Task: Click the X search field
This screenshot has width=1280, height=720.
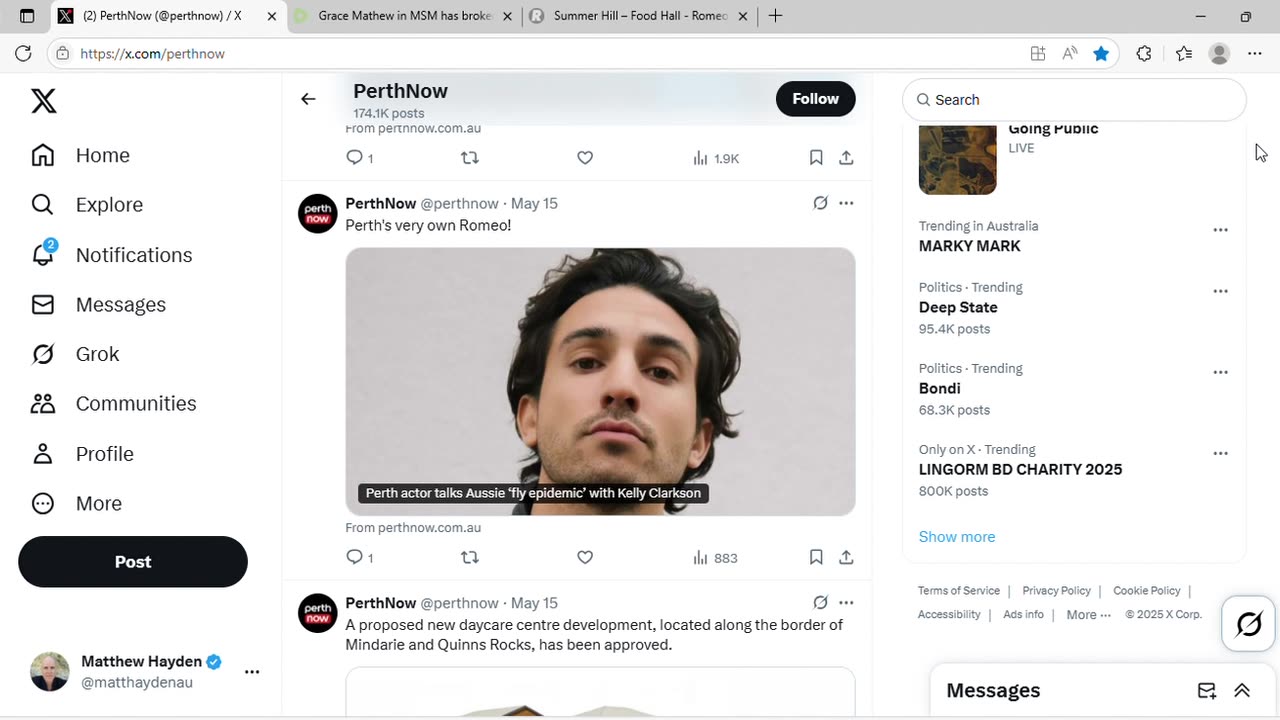Action: 1074,100
